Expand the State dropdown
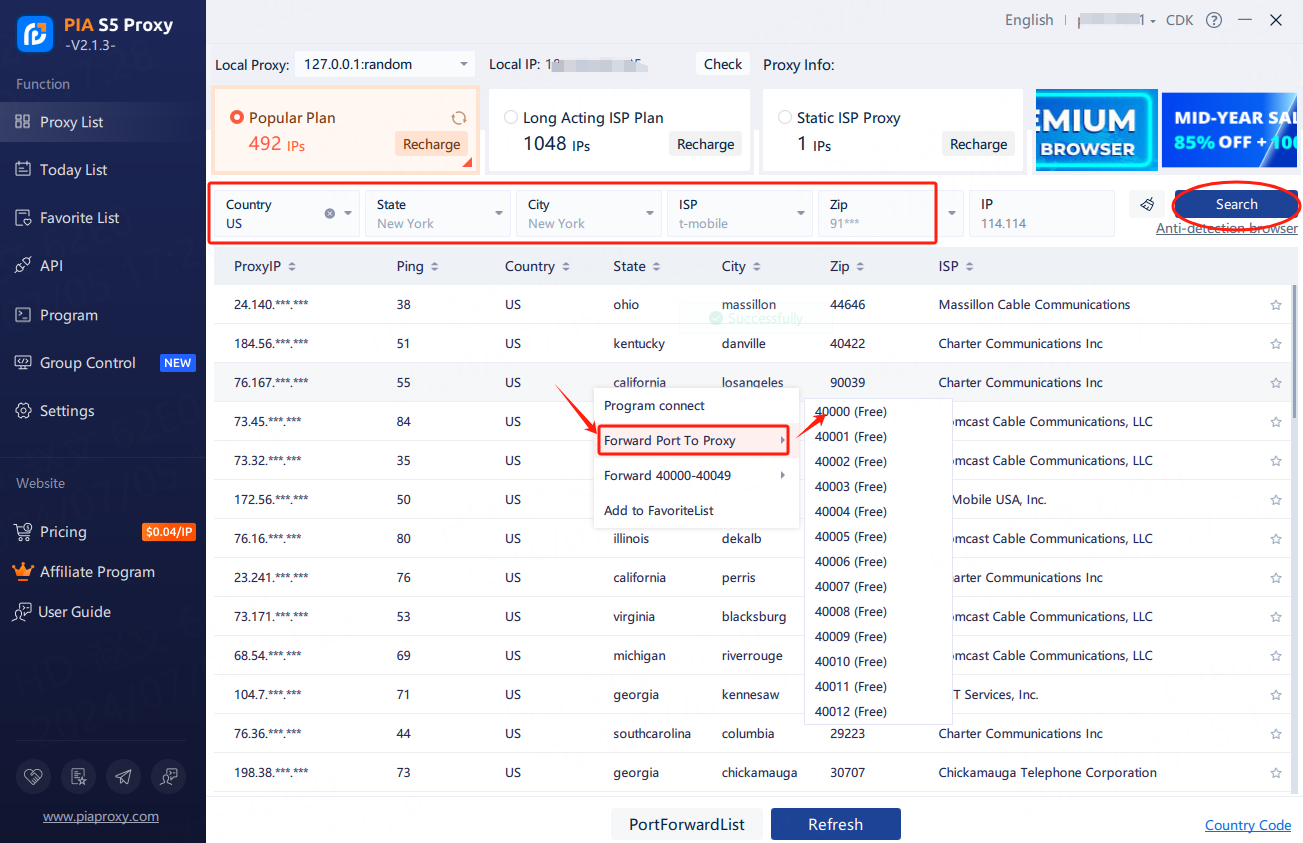 click(x=499, y=213)
